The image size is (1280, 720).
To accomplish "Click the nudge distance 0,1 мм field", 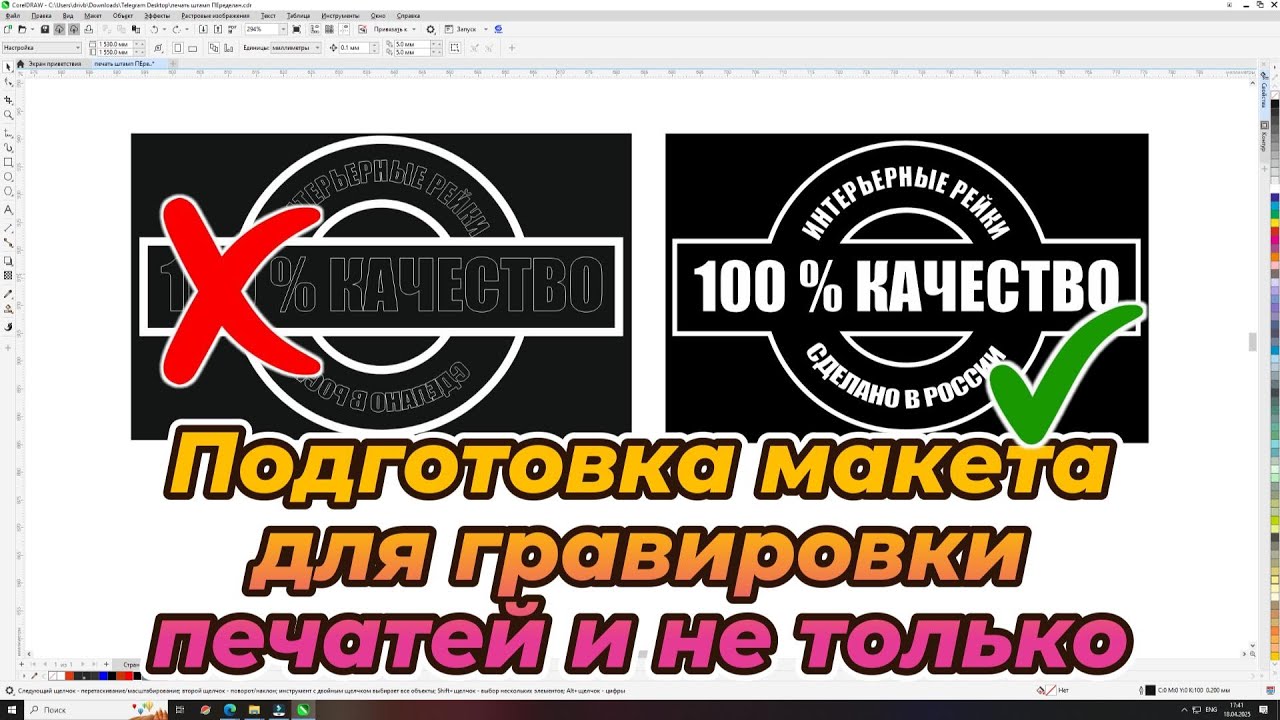I will pos(354,48).
